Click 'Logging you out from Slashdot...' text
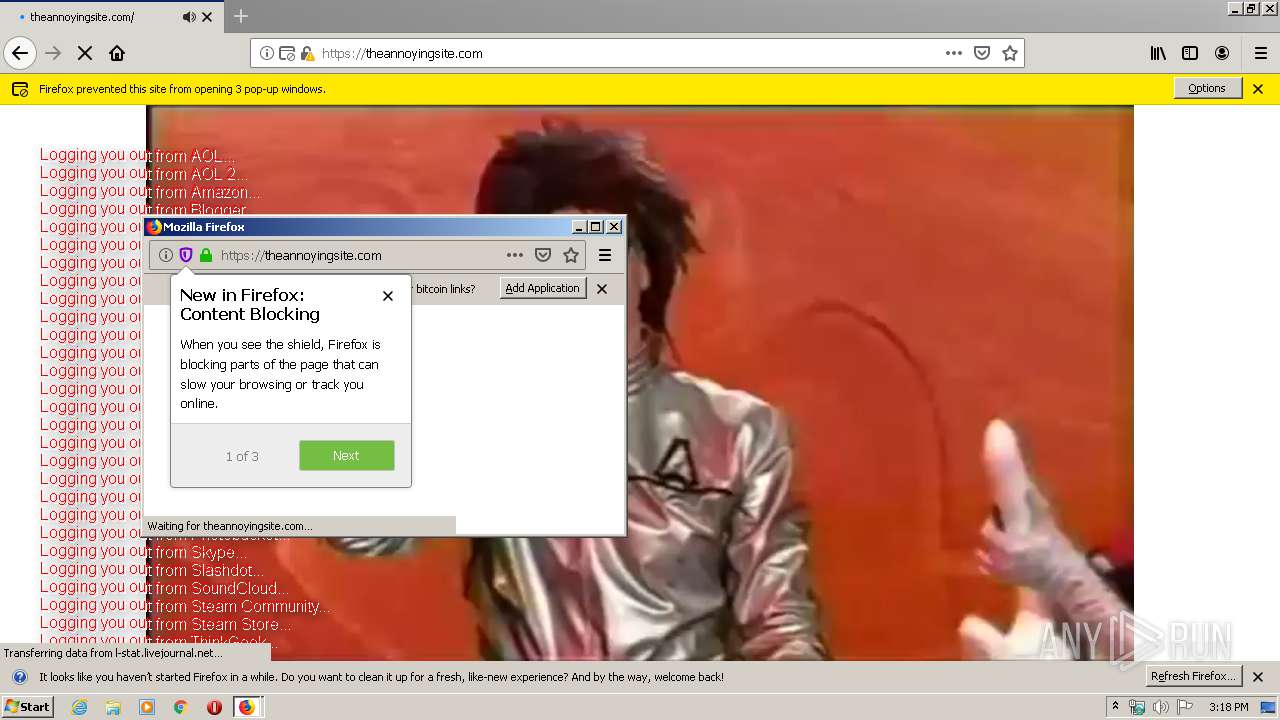 152,570
